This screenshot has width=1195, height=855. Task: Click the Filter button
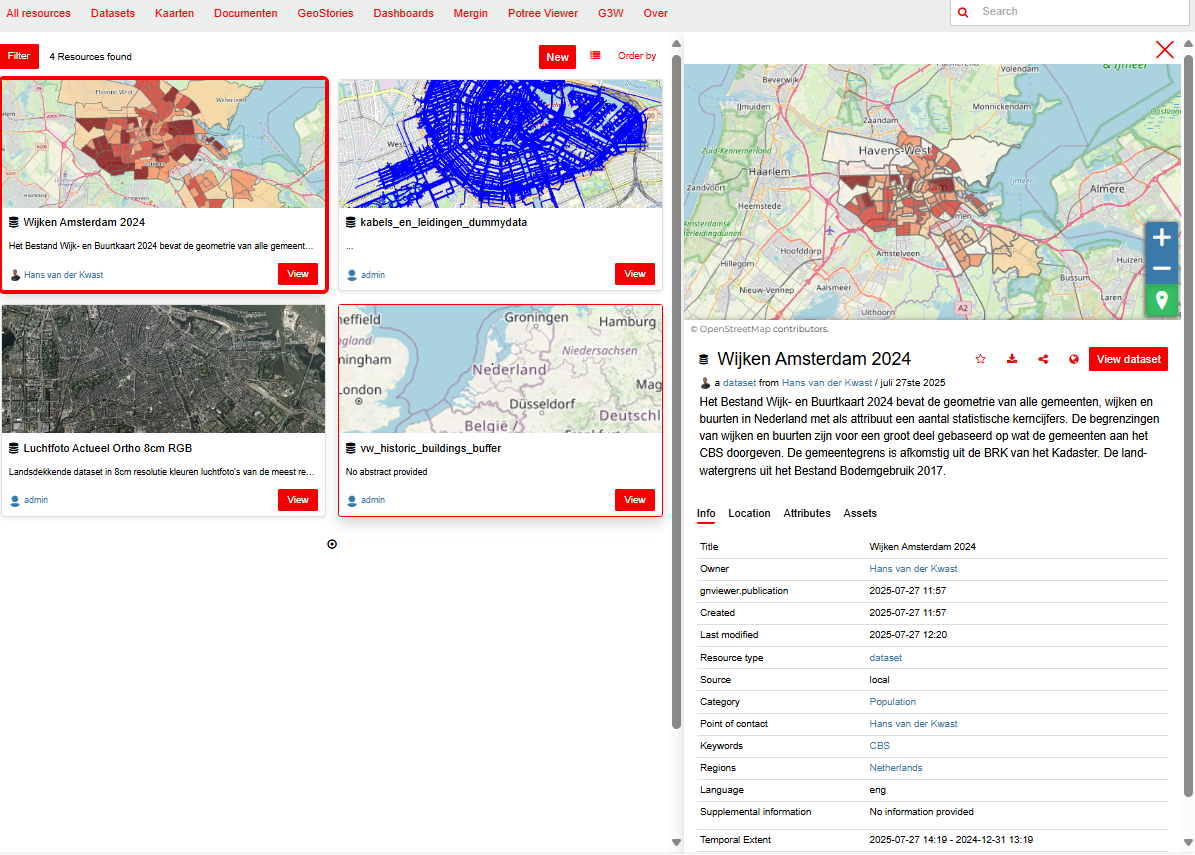[19, 56]
